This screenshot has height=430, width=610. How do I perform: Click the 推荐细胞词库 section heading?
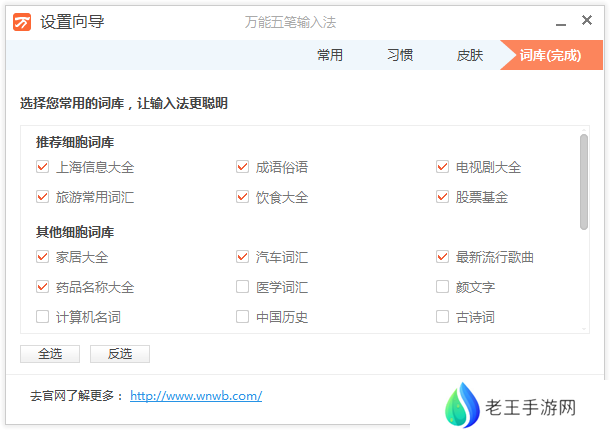point(75,142)
